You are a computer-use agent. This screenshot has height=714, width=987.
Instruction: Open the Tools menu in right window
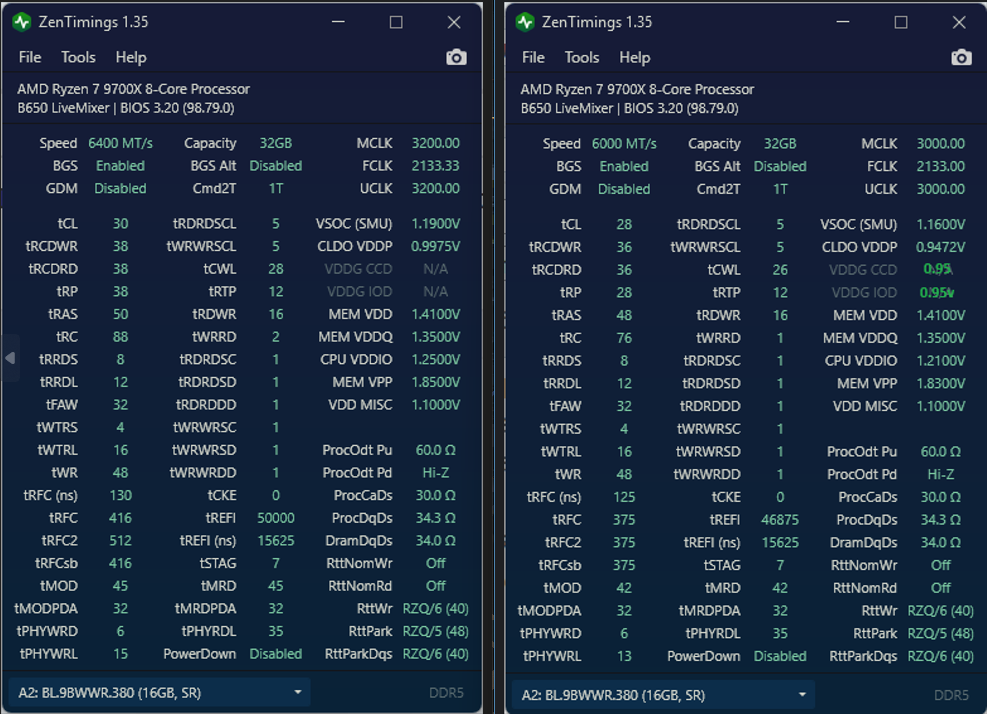point(582,57)
